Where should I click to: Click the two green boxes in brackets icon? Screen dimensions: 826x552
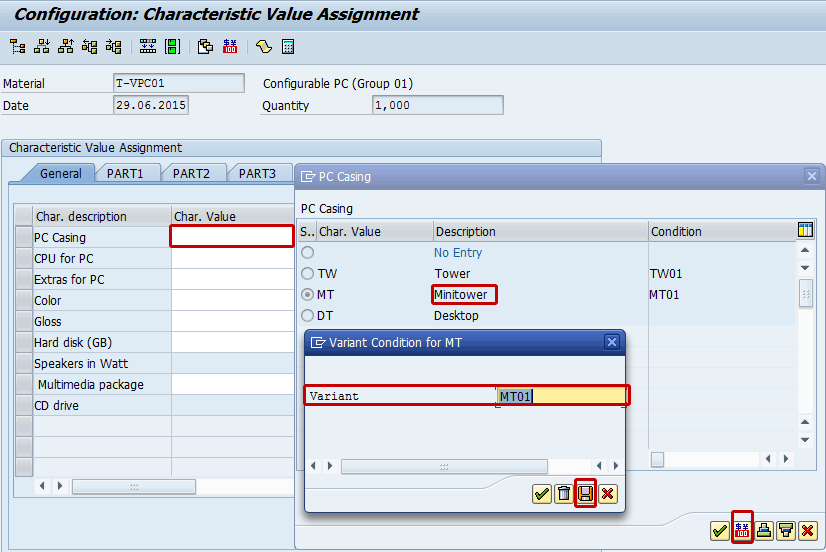point(172,47)
